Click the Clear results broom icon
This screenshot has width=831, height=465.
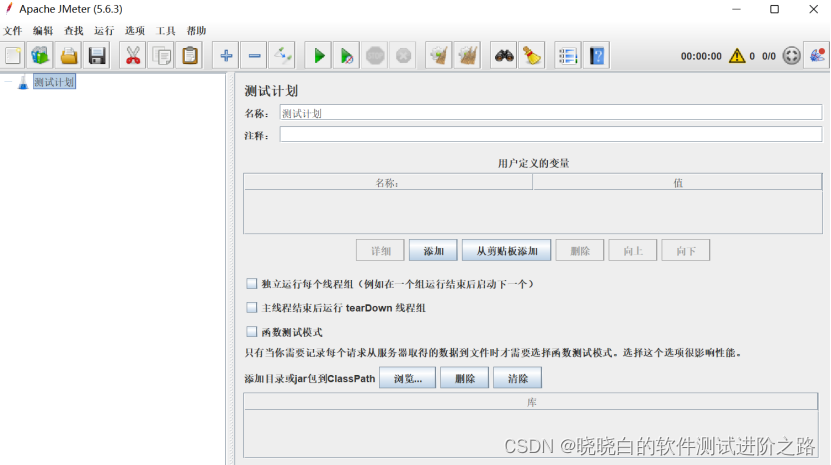click(439, 56)
